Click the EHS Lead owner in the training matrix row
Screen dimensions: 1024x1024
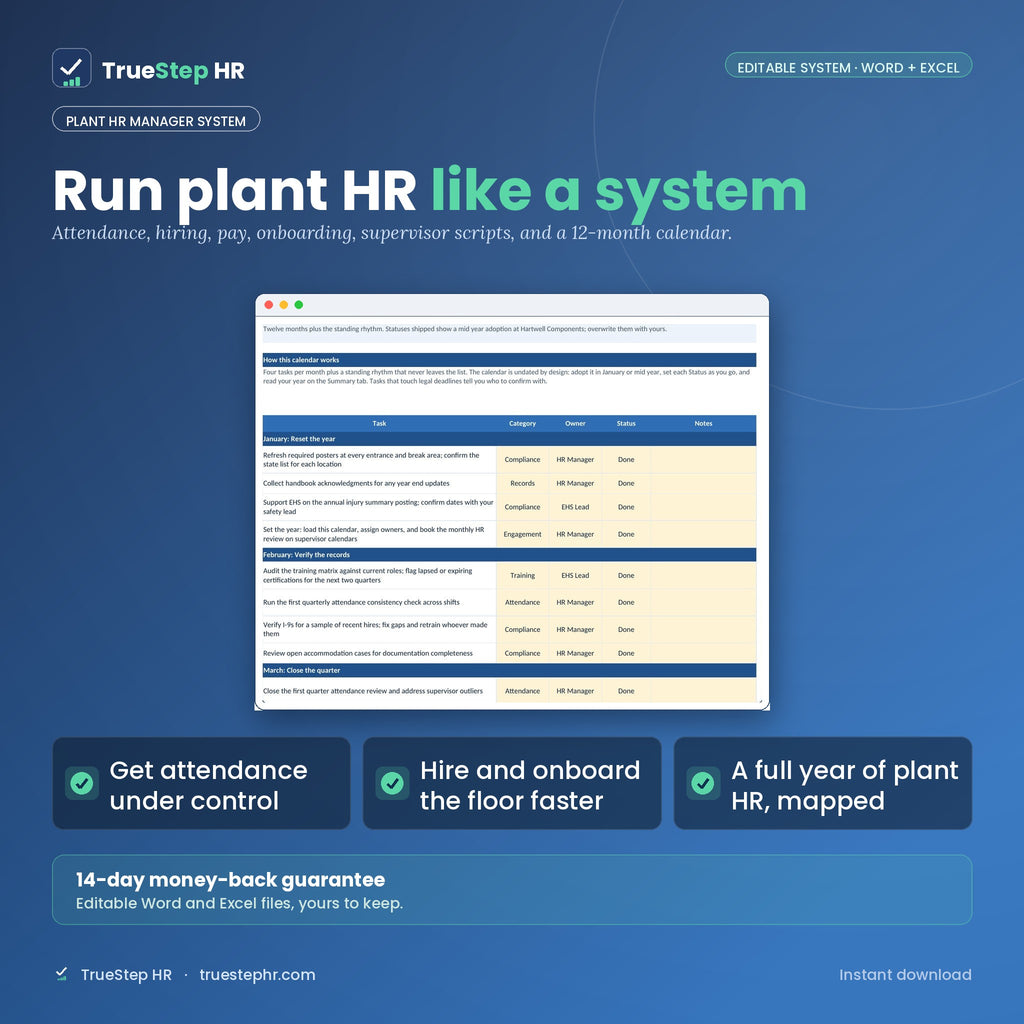point(575,575)
